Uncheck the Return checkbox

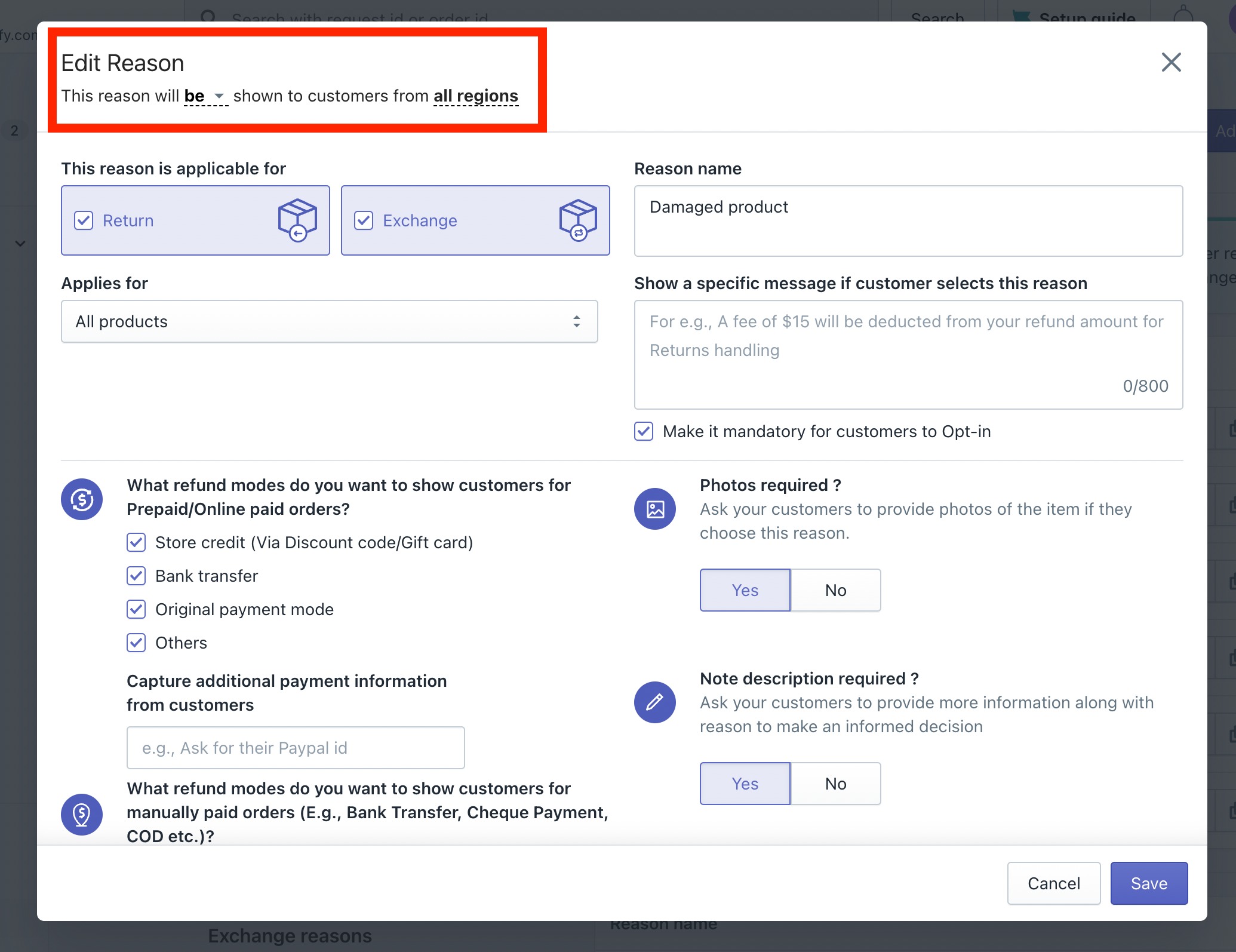[x=84, y=220]
